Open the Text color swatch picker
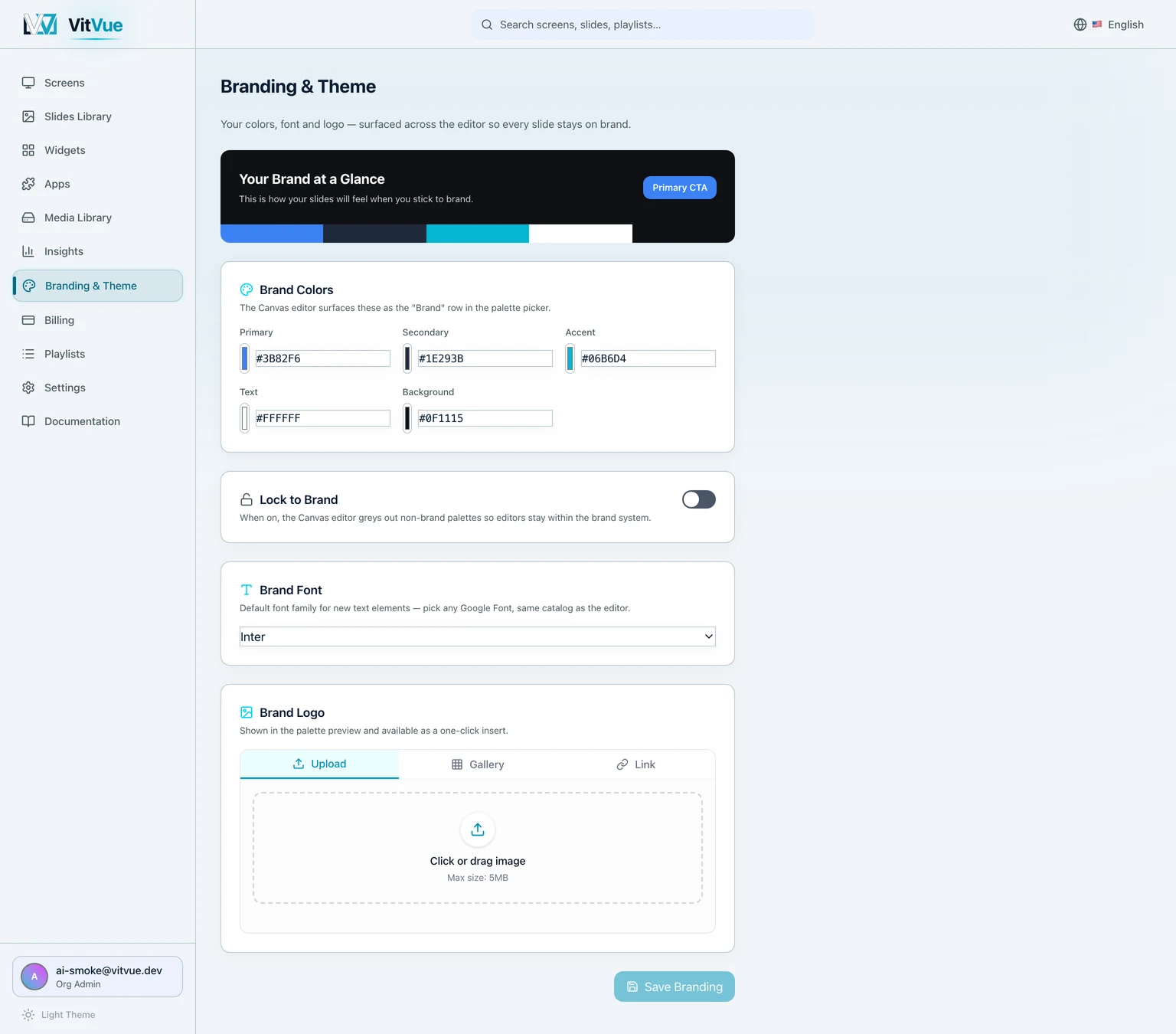The width and height of the screenshot is (1176, 1034). click(x=245, y=418)
